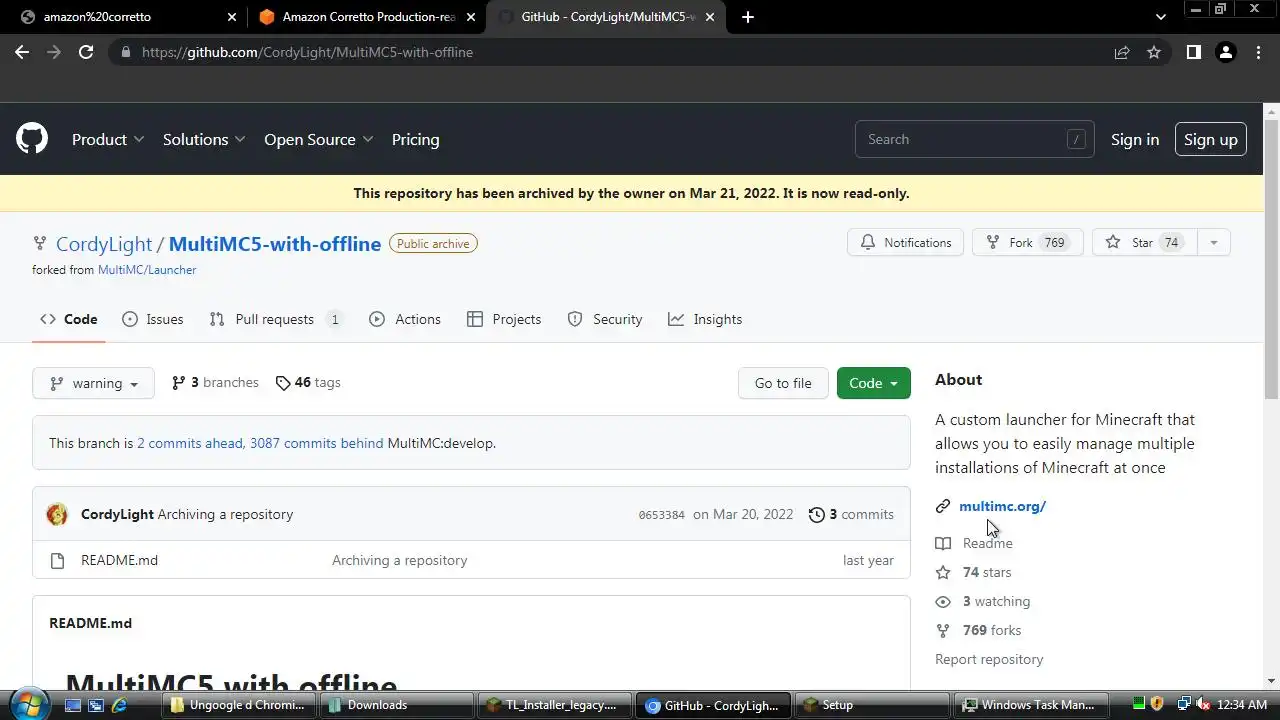The image size is (1280, 720).
Task: Open the commit hash 0653384 link
Action: (x=662, y=515)
